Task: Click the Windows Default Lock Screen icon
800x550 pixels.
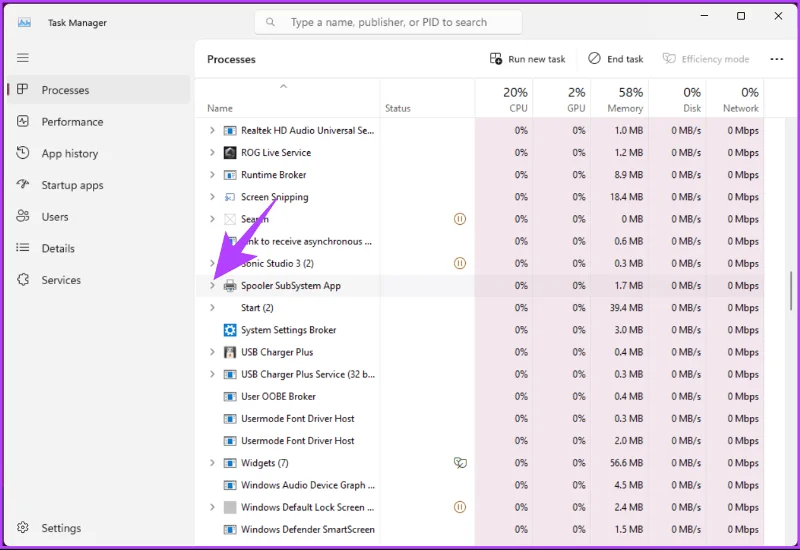Action: click(230, 507)
